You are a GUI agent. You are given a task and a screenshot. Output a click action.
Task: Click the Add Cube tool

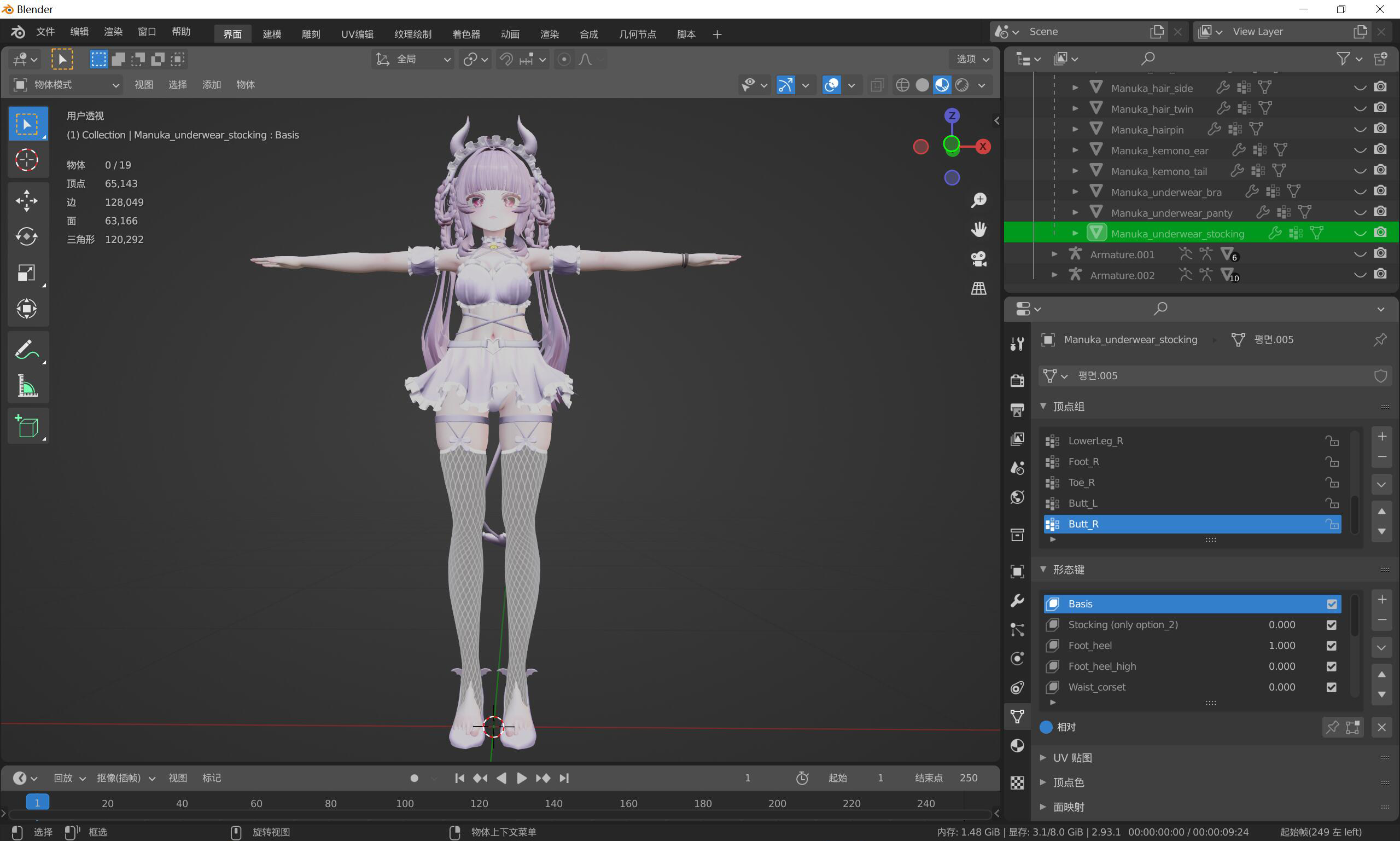point(27,426)
